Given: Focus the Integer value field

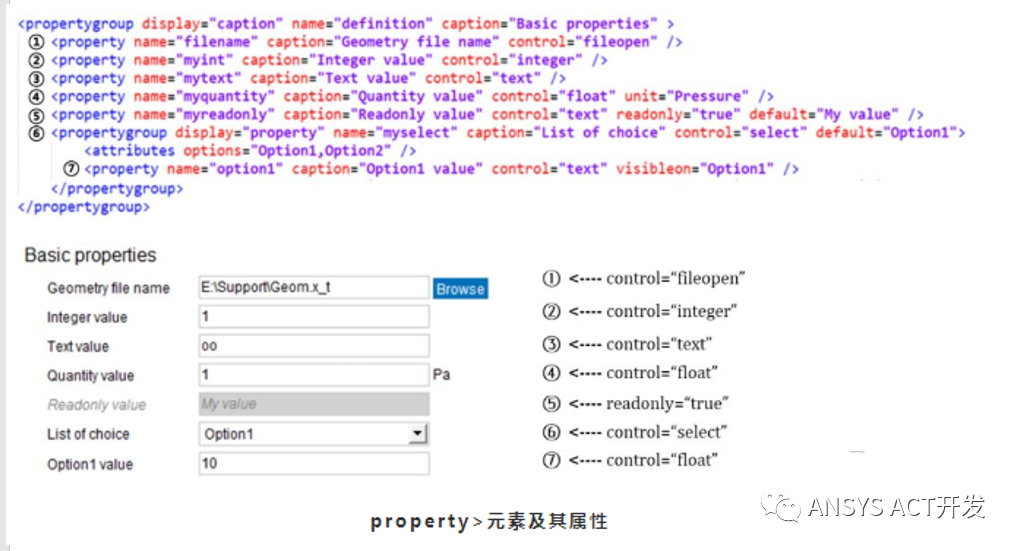Looking at the screenshot, I should (x=314, y=317).
